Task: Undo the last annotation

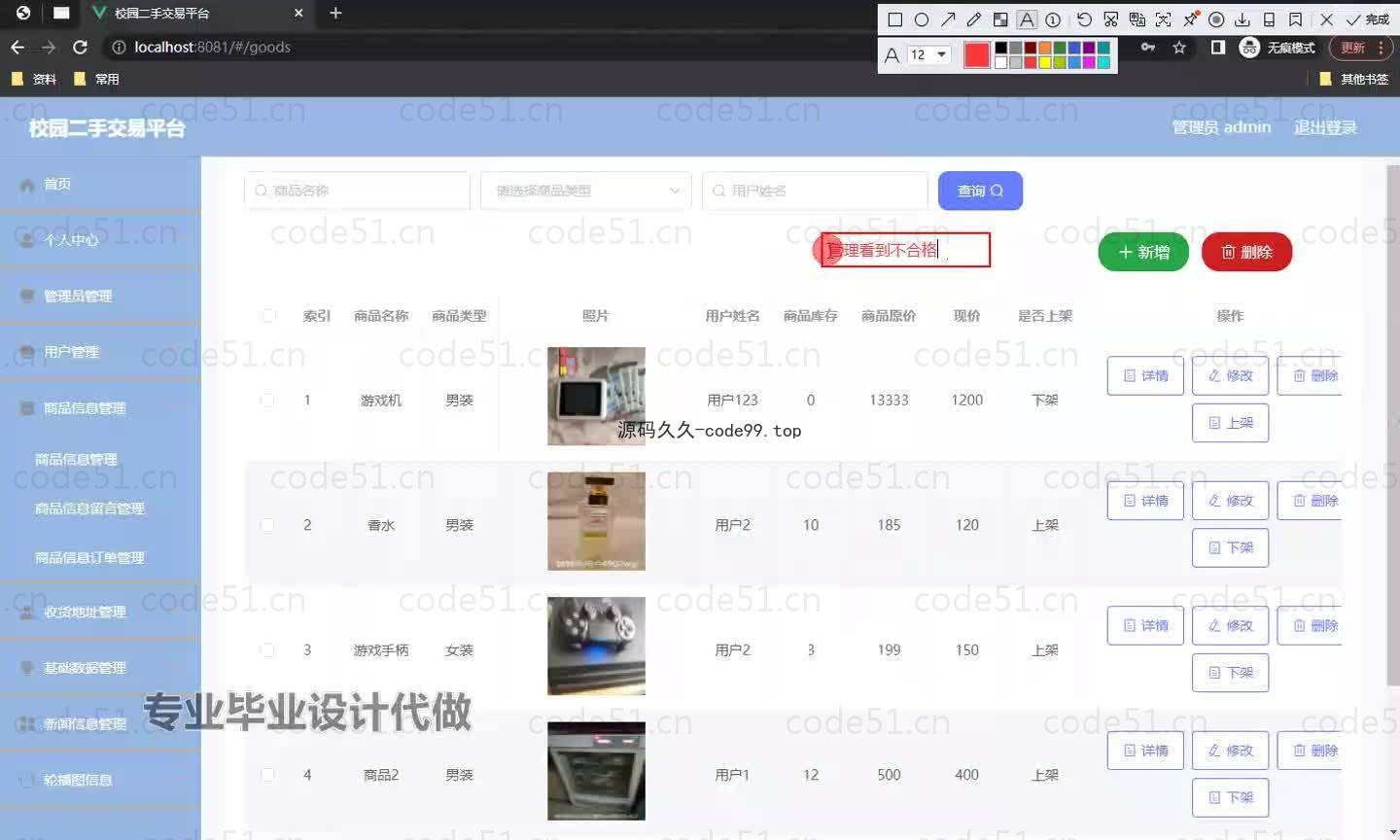Action: [x=1084, y=19]
